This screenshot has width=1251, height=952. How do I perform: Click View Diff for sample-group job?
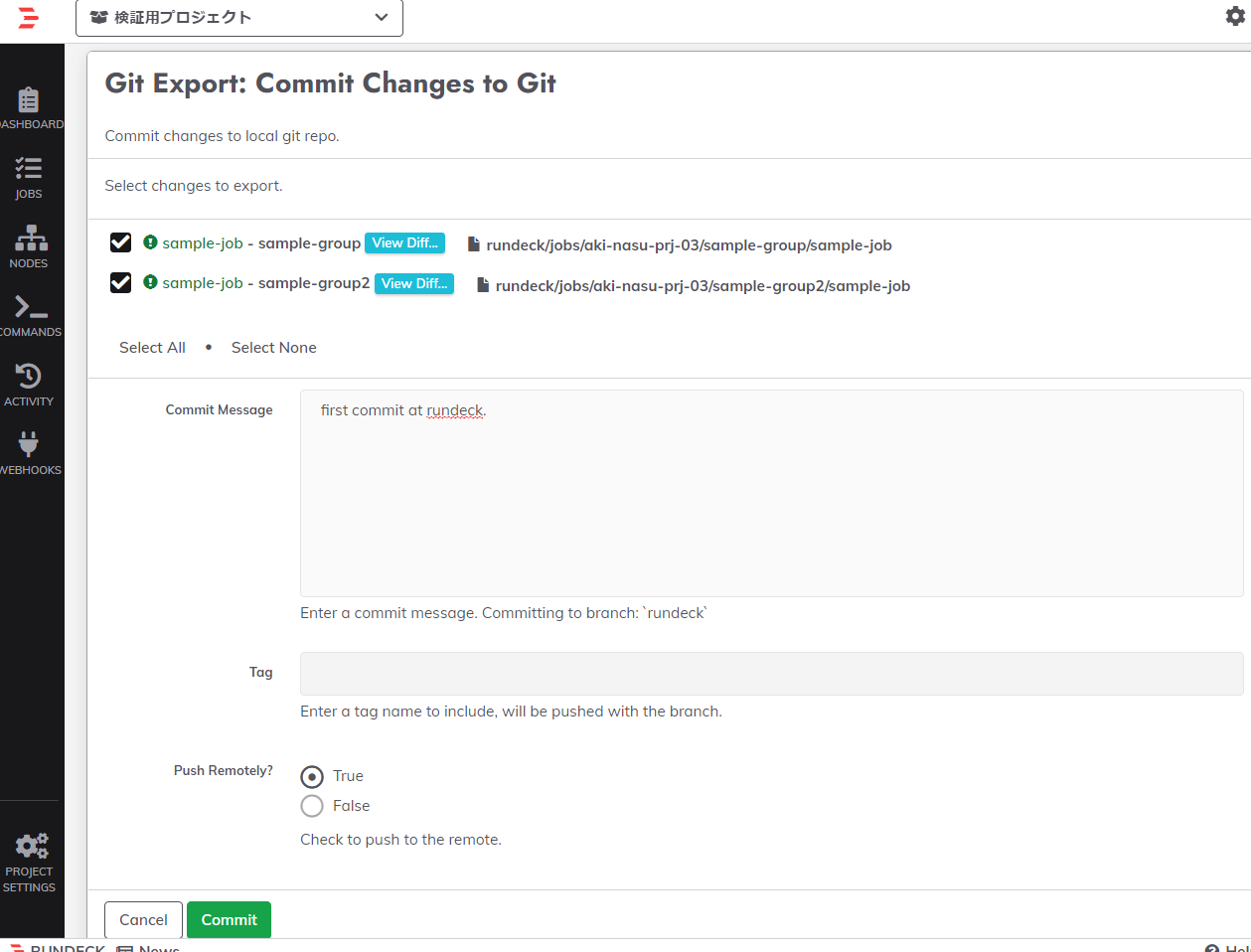(x=404, y=243)
